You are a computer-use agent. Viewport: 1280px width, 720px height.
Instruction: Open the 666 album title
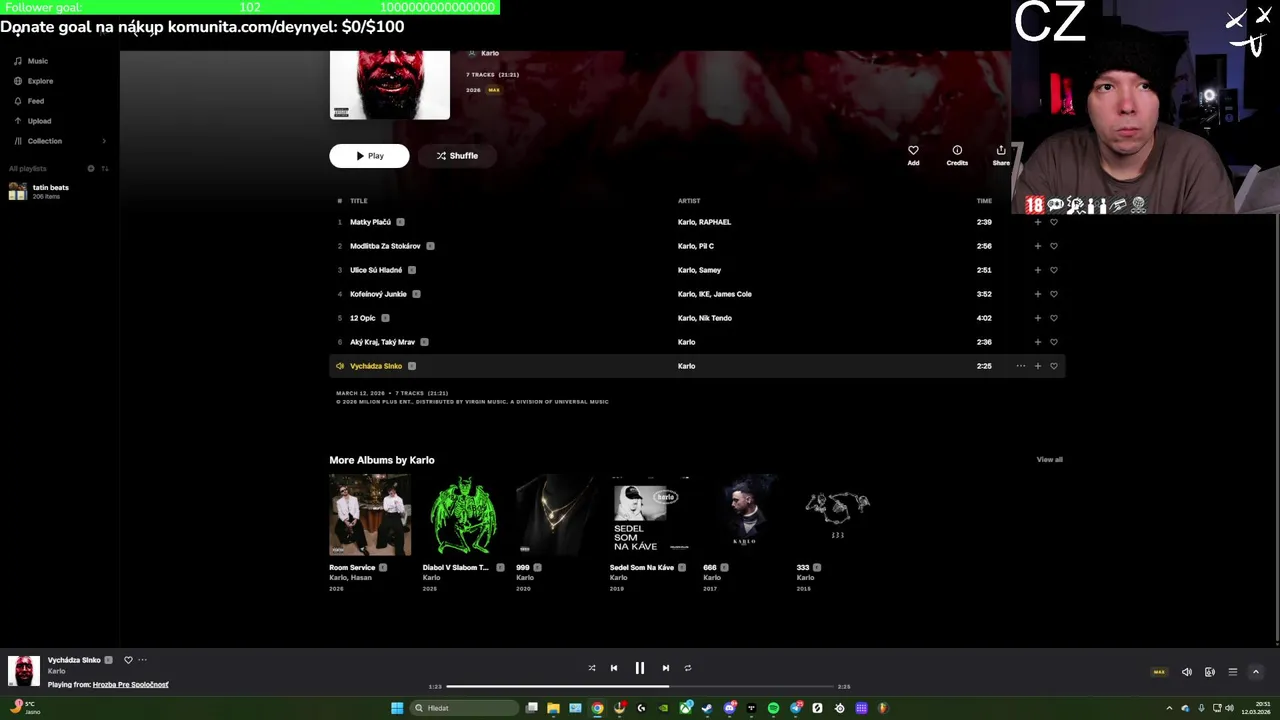710,567
